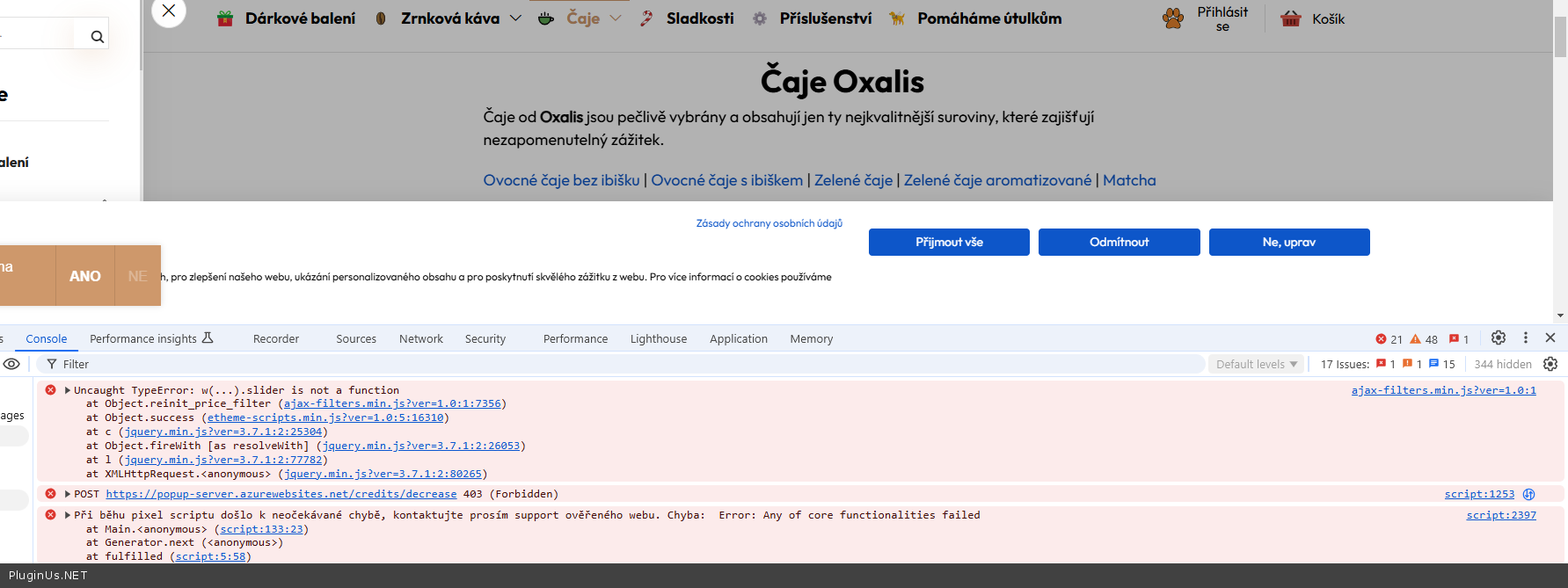Click the paw icon next to Přihlásit se
Viewport: 1568px width, 588px height.
[1173, 18]
